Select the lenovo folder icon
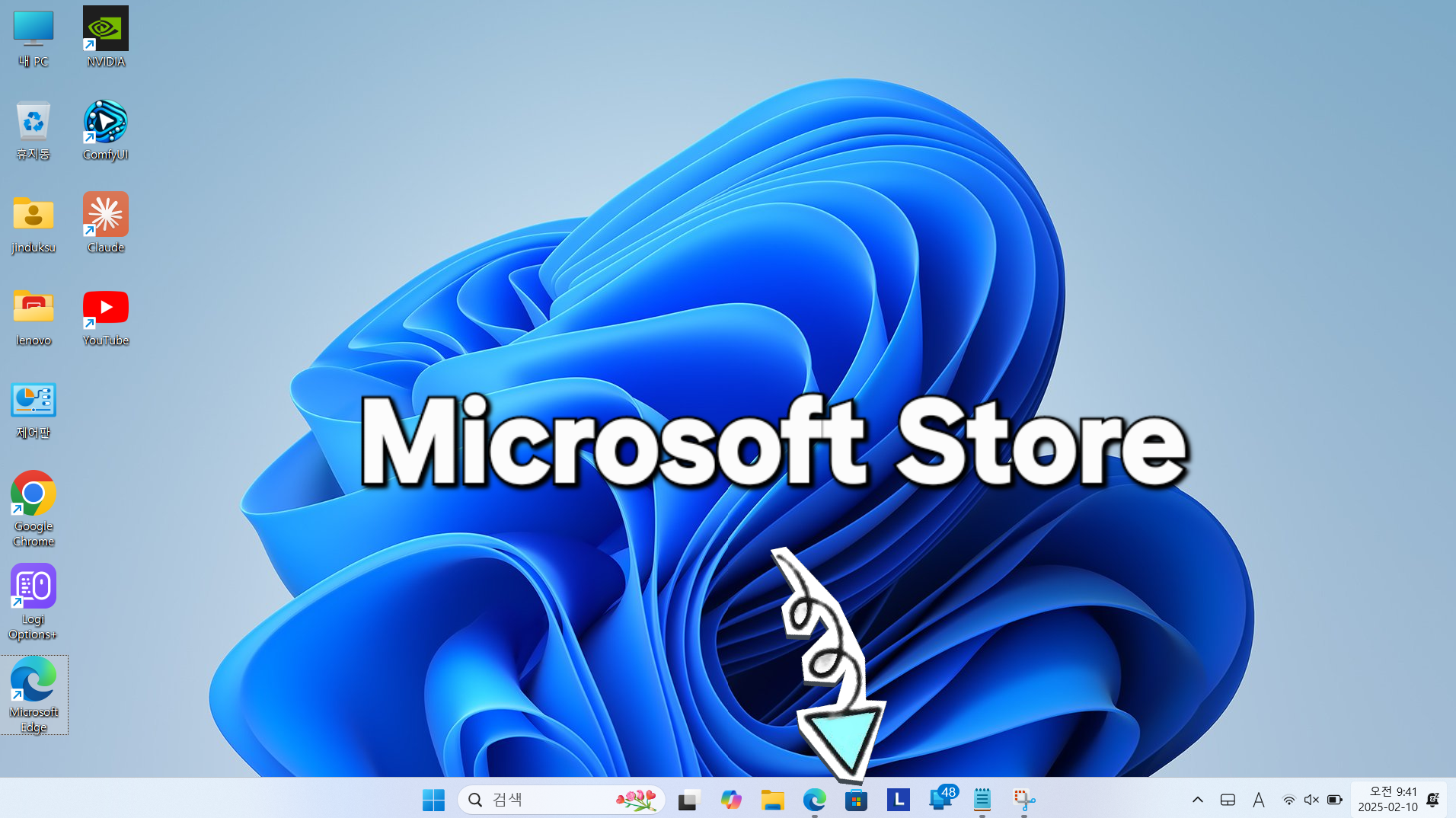1456x818 pixels. click(34, 316)
